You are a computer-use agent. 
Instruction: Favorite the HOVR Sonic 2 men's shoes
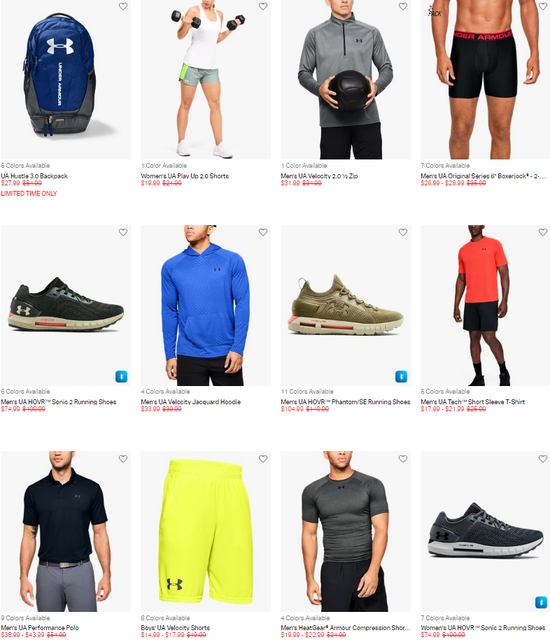click(123, 232)
